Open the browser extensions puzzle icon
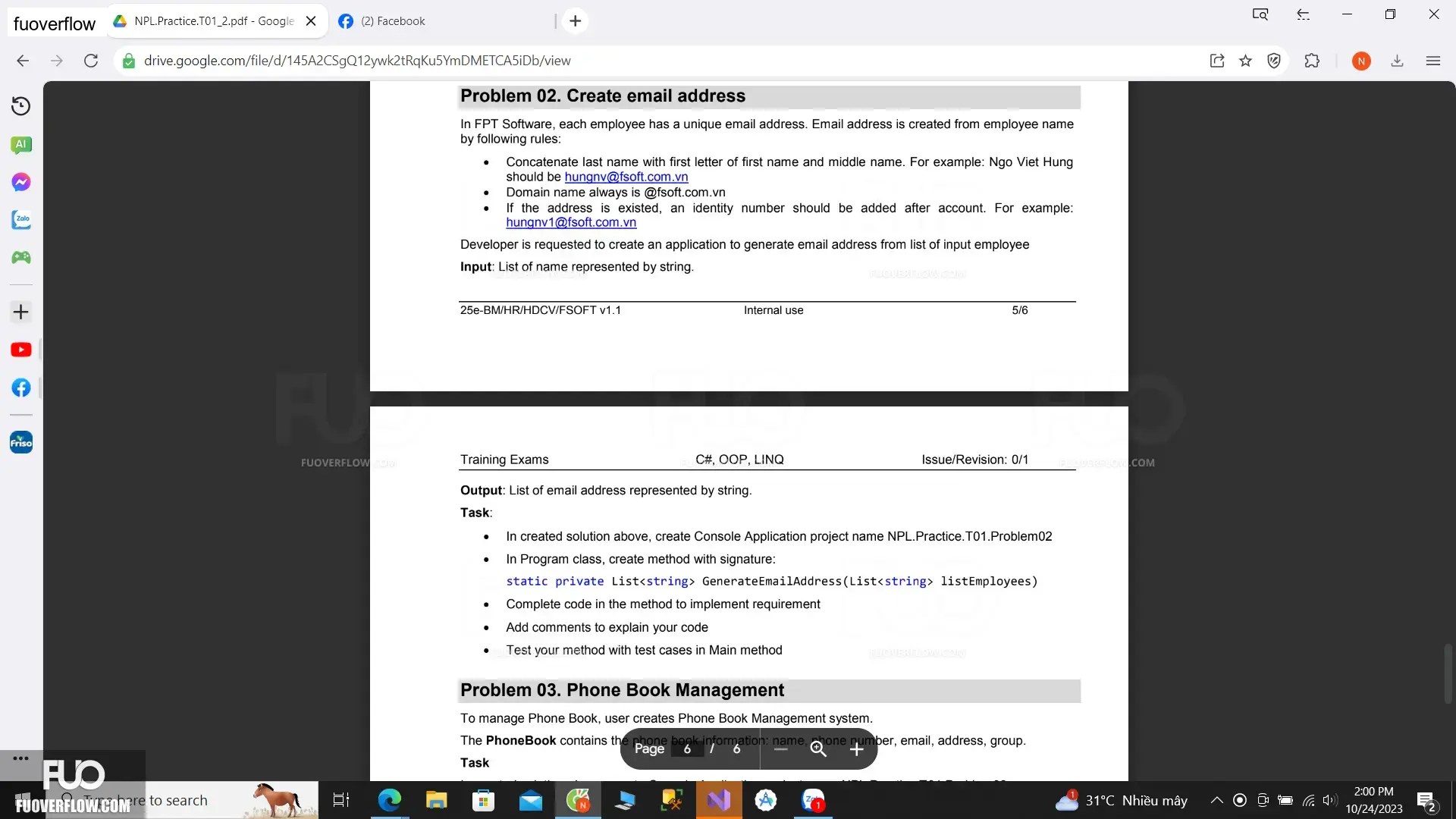Viewport: 1456px width, 819px height. (x=1312, y=61)
